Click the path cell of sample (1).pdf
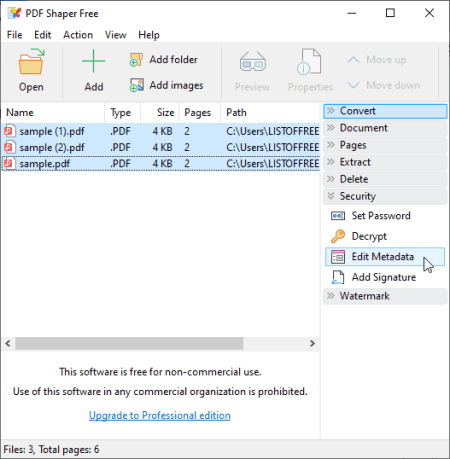This screenshot has width=450, height=459. (272, 131)
